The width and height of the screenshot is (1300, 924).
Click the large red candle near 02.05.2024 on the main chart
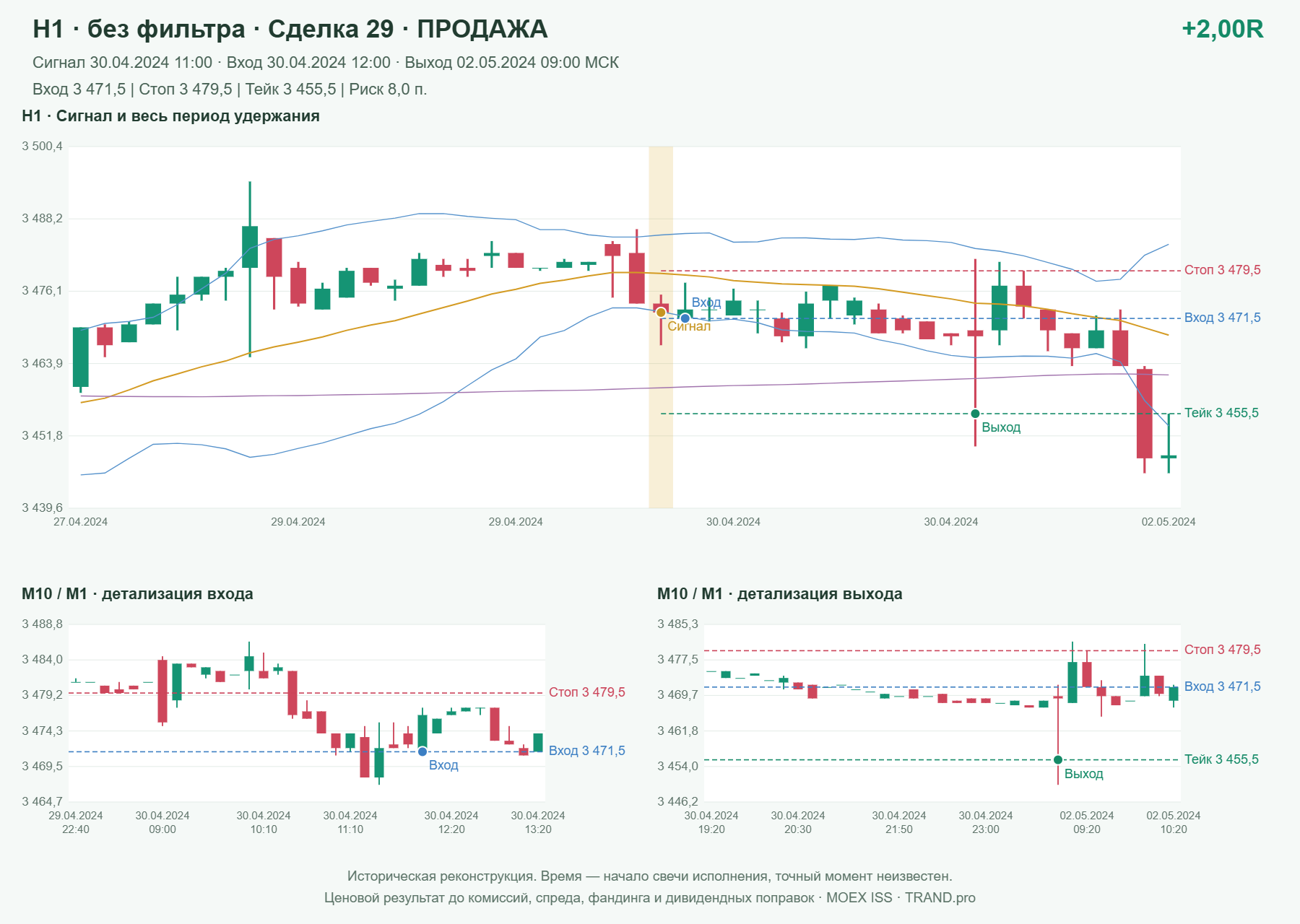click(x=1144, y=414)
